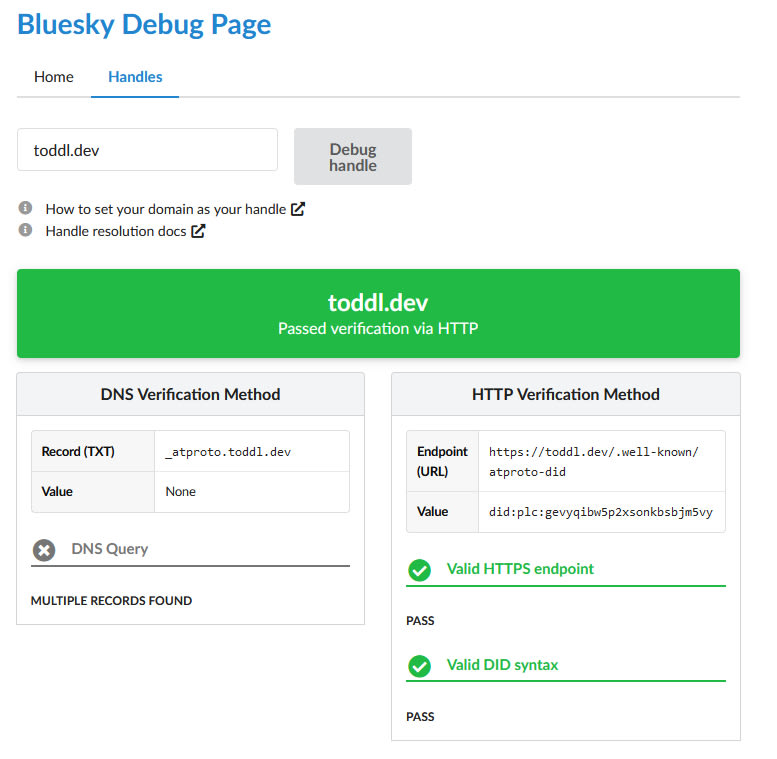Open external link icon after 'Handle resolution docs'

coord(198,231)
